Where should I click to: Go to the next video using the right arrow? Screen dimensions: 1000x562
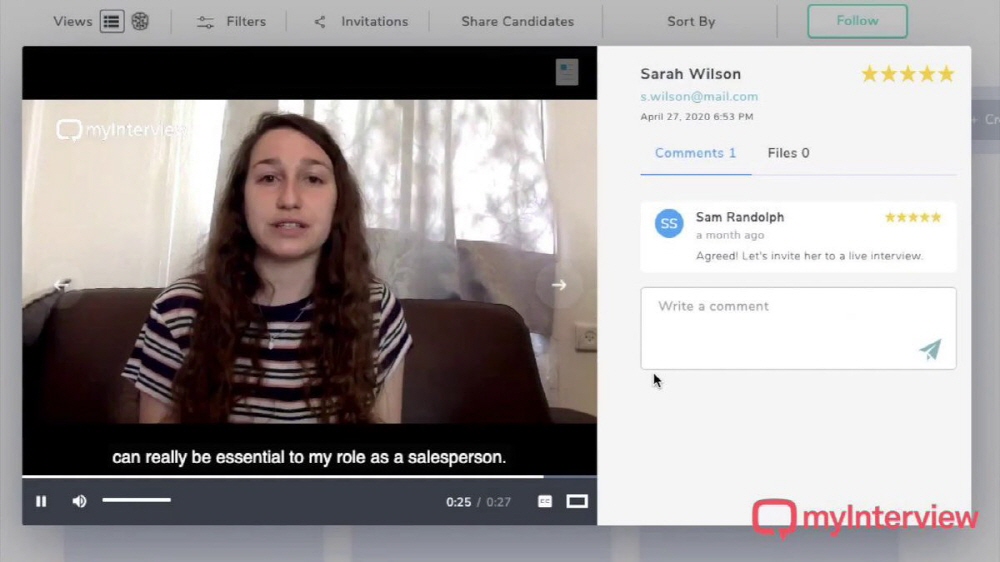point(559,285)
